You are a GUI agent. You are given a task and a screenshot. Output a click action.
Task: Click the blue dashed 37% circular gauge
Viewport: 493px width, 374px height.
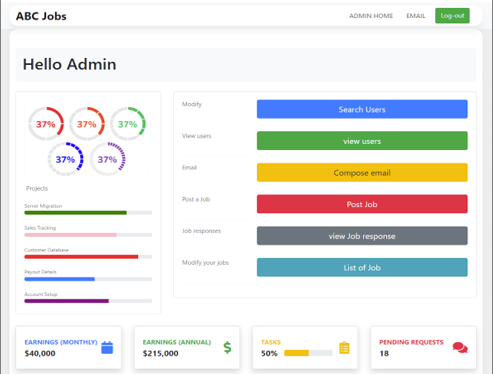point(65,159)
